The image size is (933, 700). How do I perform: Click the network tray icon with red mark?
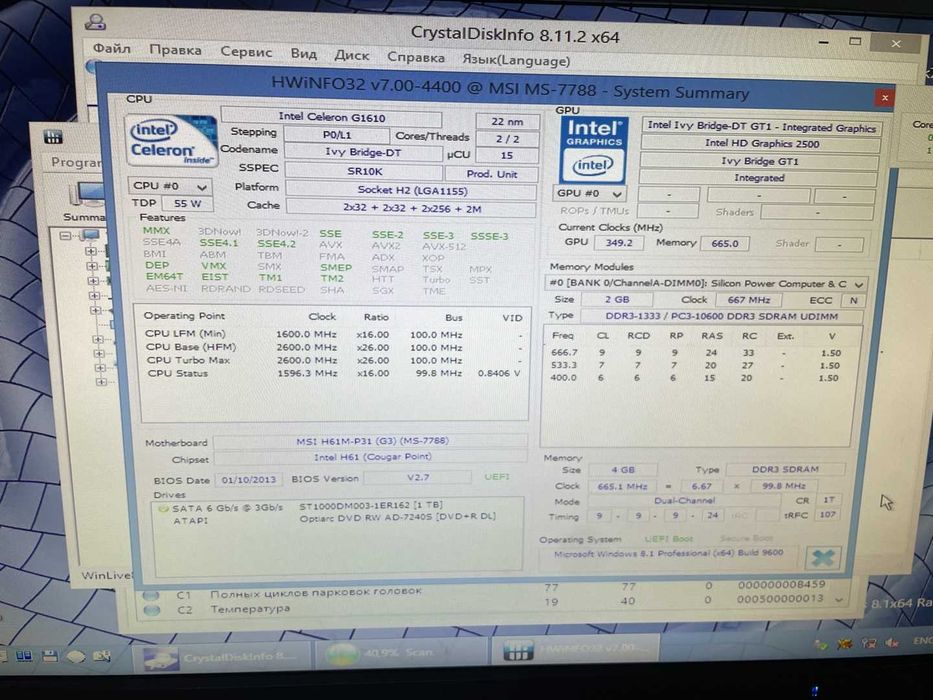coord(868,643)
